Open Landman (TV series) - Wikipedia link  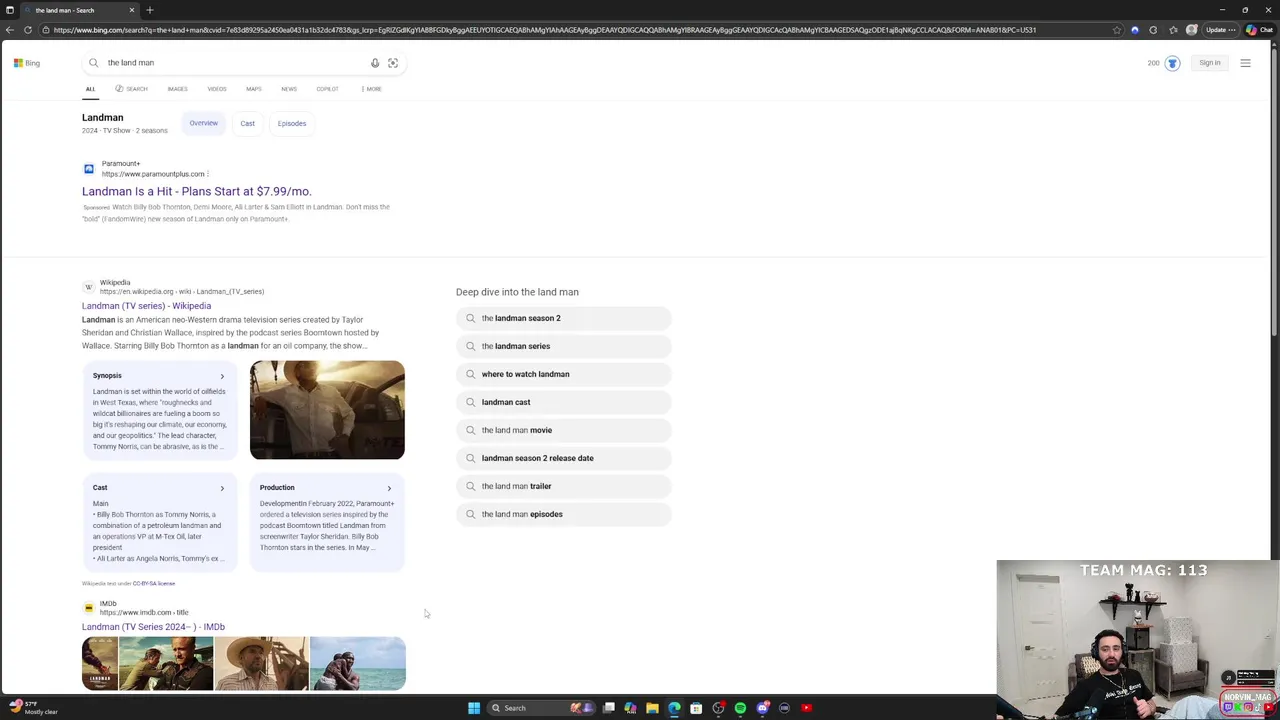146,306
